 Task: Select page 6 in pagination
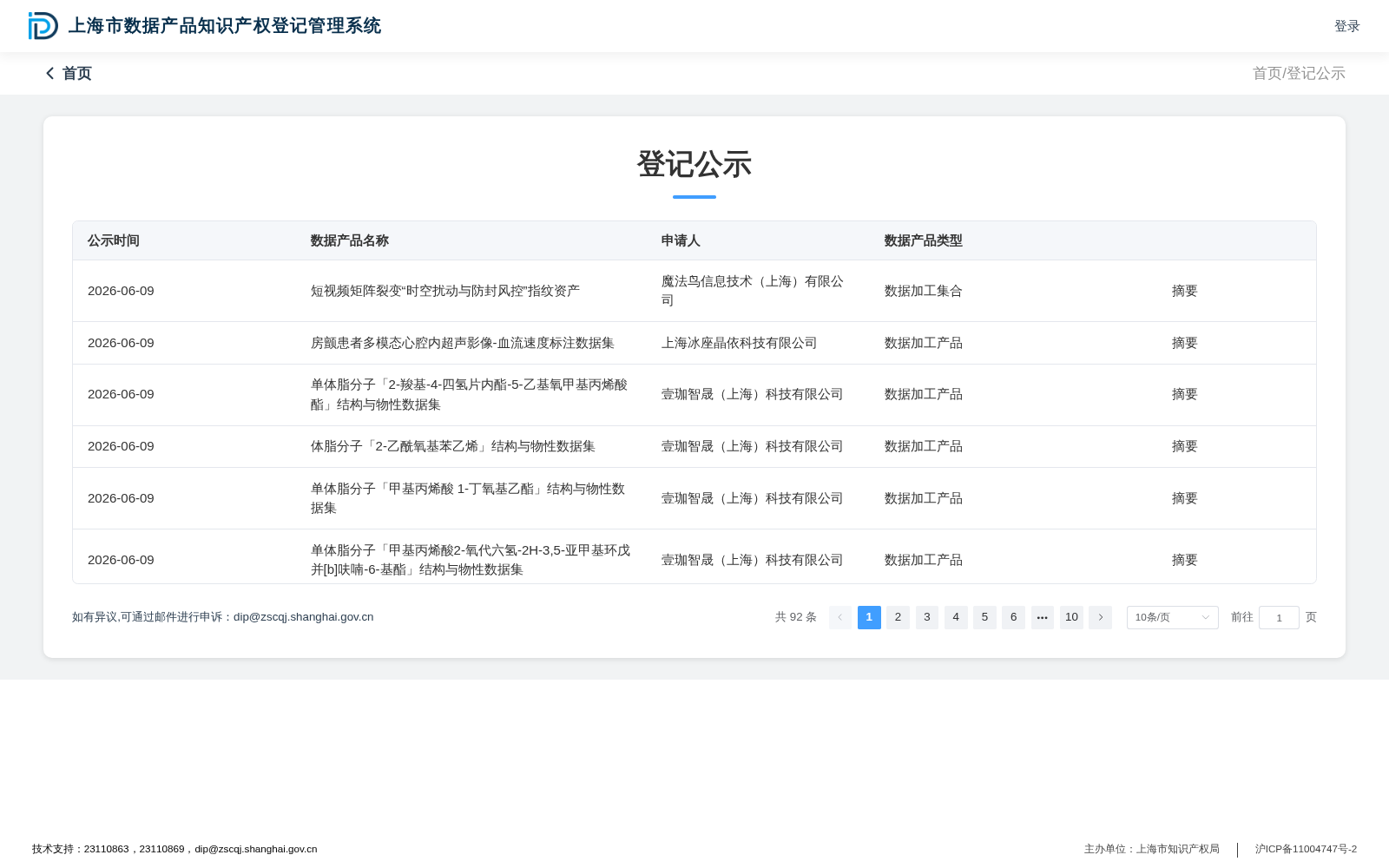coord(1013,617)
